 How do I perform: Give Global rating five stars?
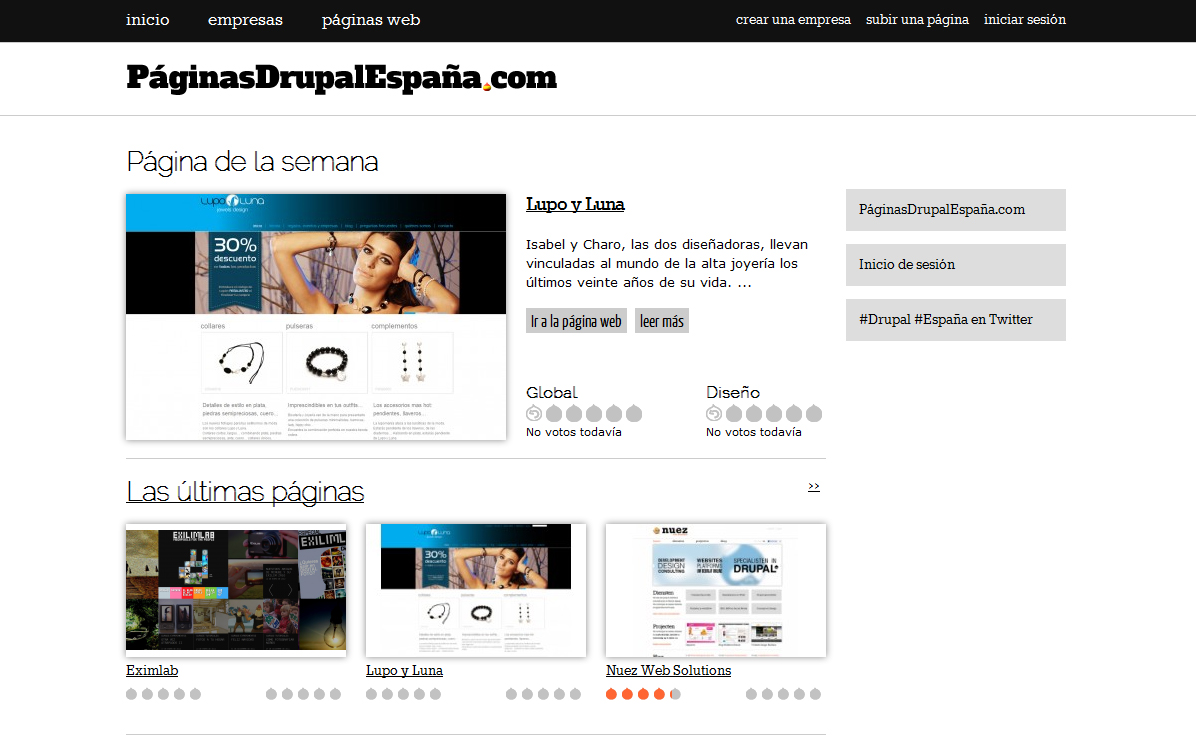coord(634,413)
